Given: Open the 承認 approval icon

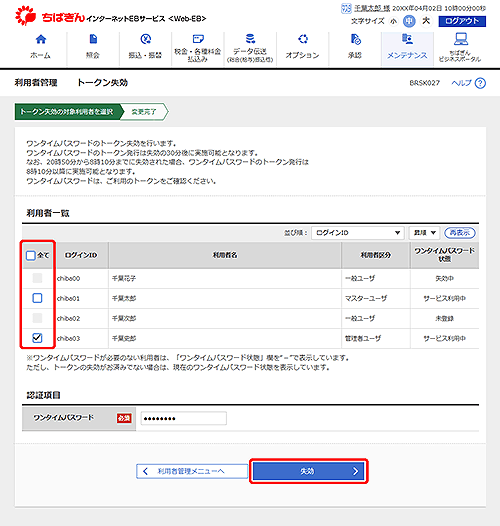Looking at the screenshot, I should [355, 39].
